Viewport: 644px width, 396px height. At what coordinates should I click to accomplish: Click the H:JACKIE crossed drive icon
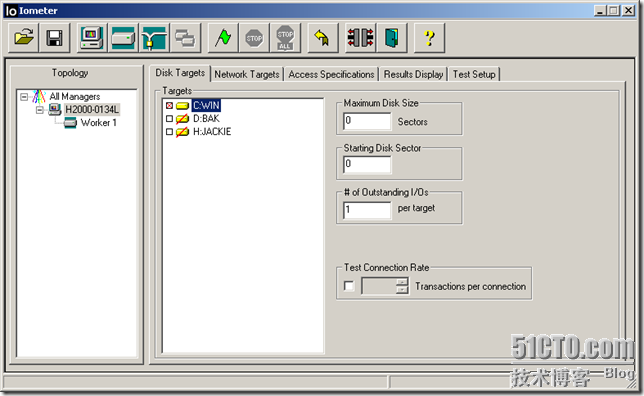point(182,132)
